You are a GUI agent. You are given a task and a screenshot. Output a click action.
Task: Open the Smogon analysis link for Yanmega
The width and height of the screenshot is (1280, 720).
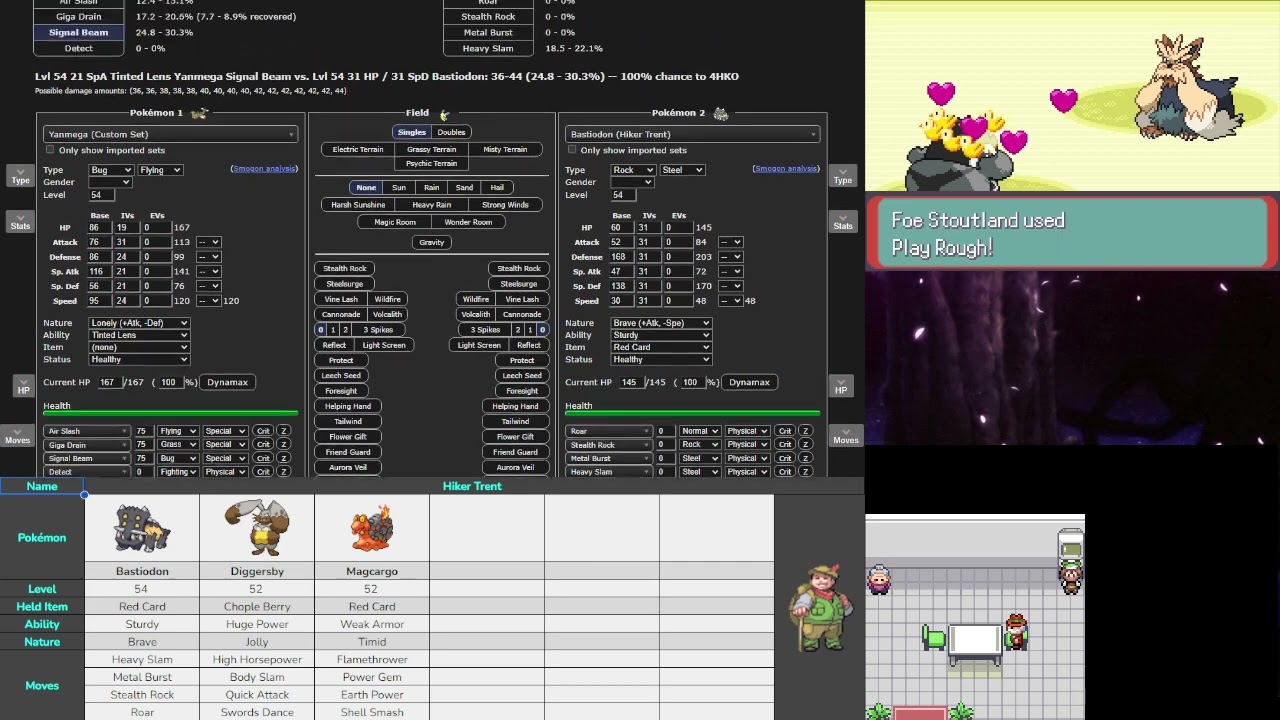pyautogui.click(x=264, y=168)
